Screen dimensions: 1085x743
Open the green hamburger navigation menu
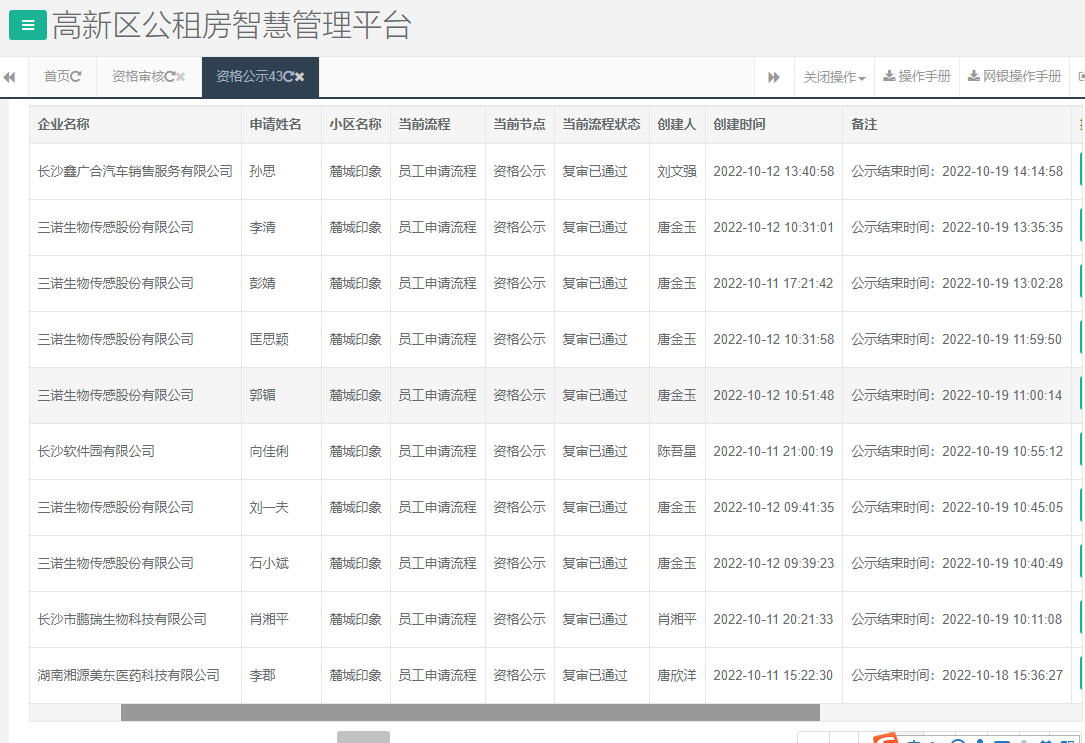(27, 25)
